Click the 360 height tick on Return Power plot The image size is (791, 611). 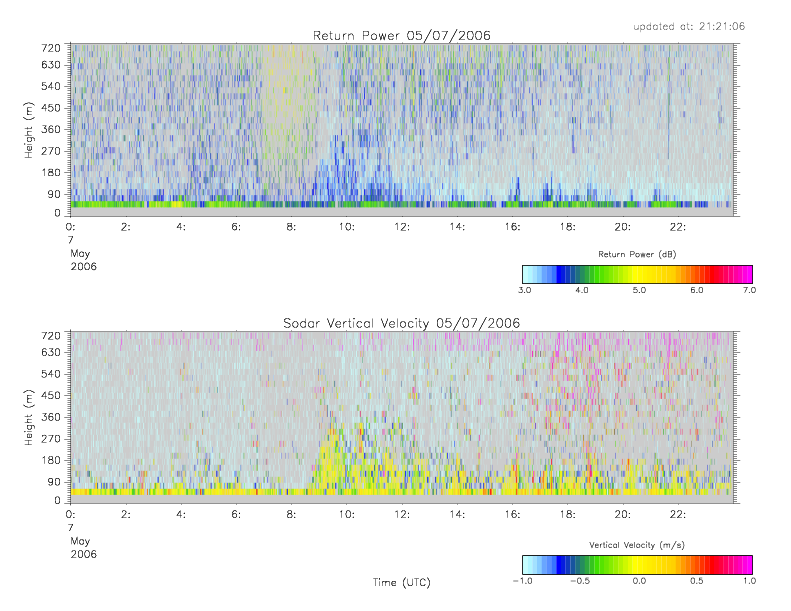pyautogui.click(x=51, y=130)
